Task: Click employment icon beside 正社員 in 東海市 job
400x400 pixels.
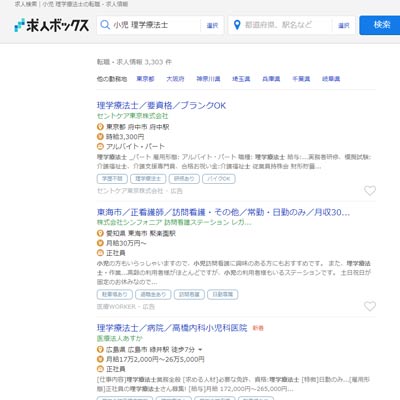Action: pyautogui.click(x=100, y=253)
